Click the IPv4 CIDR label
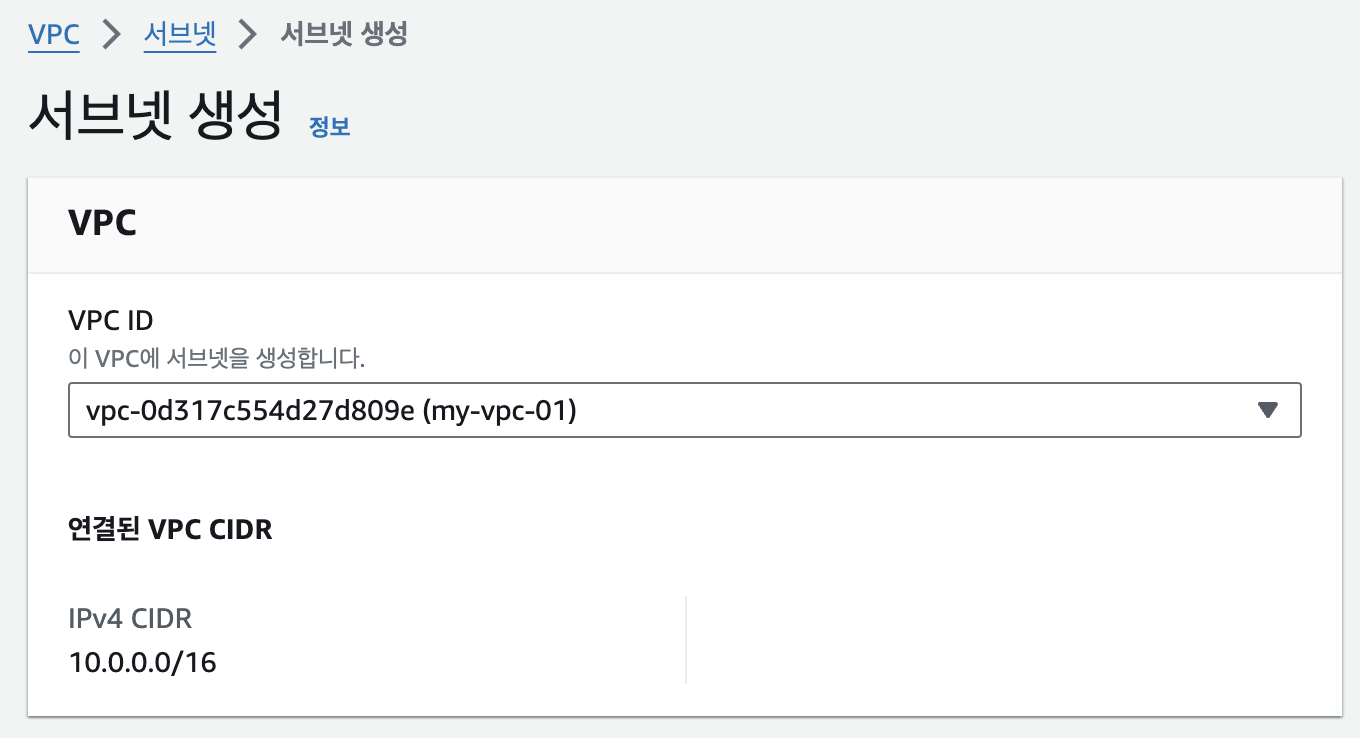 (129, 618)
